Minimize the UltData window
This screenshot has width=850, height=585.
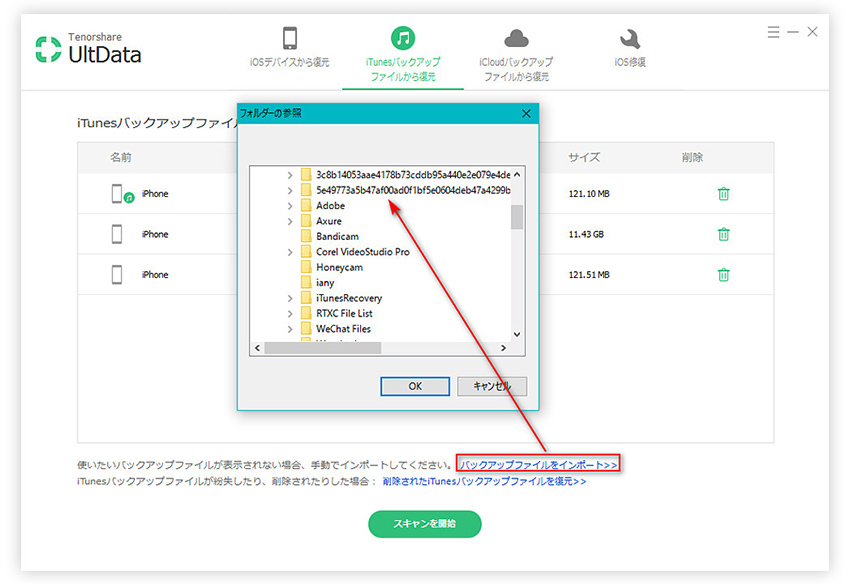(793, 32)
